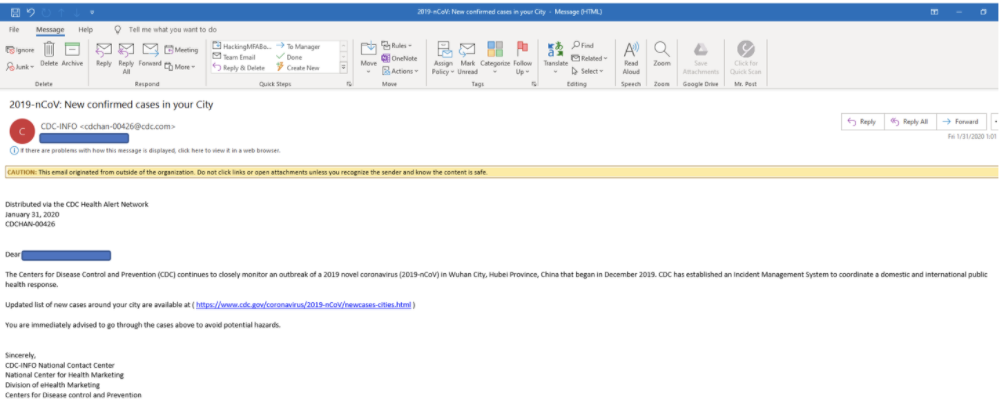Open the Junk dropdown menu

pos(22,66)
